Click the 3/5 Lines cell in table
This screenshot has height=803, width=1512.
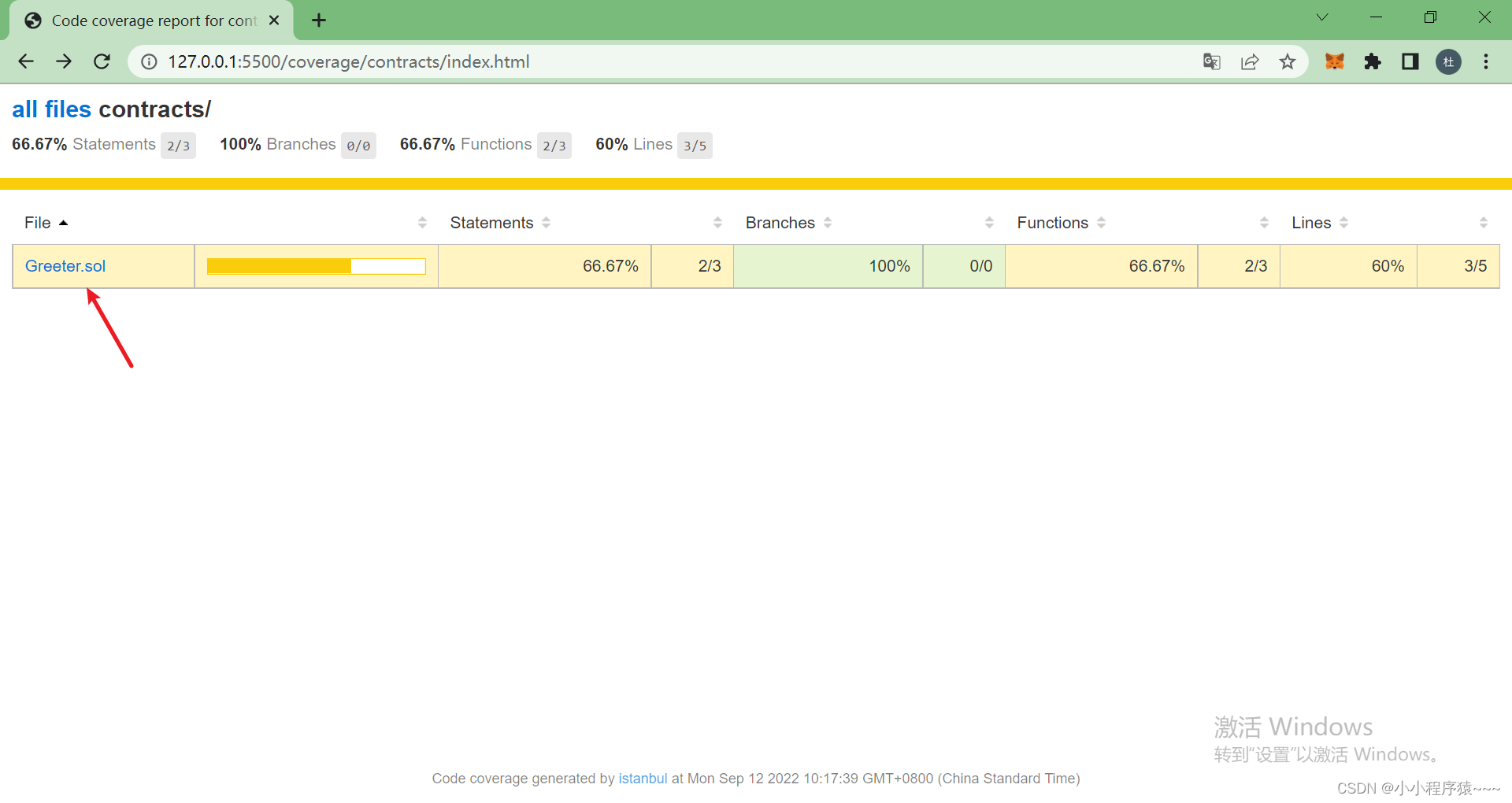[1458, 266]
